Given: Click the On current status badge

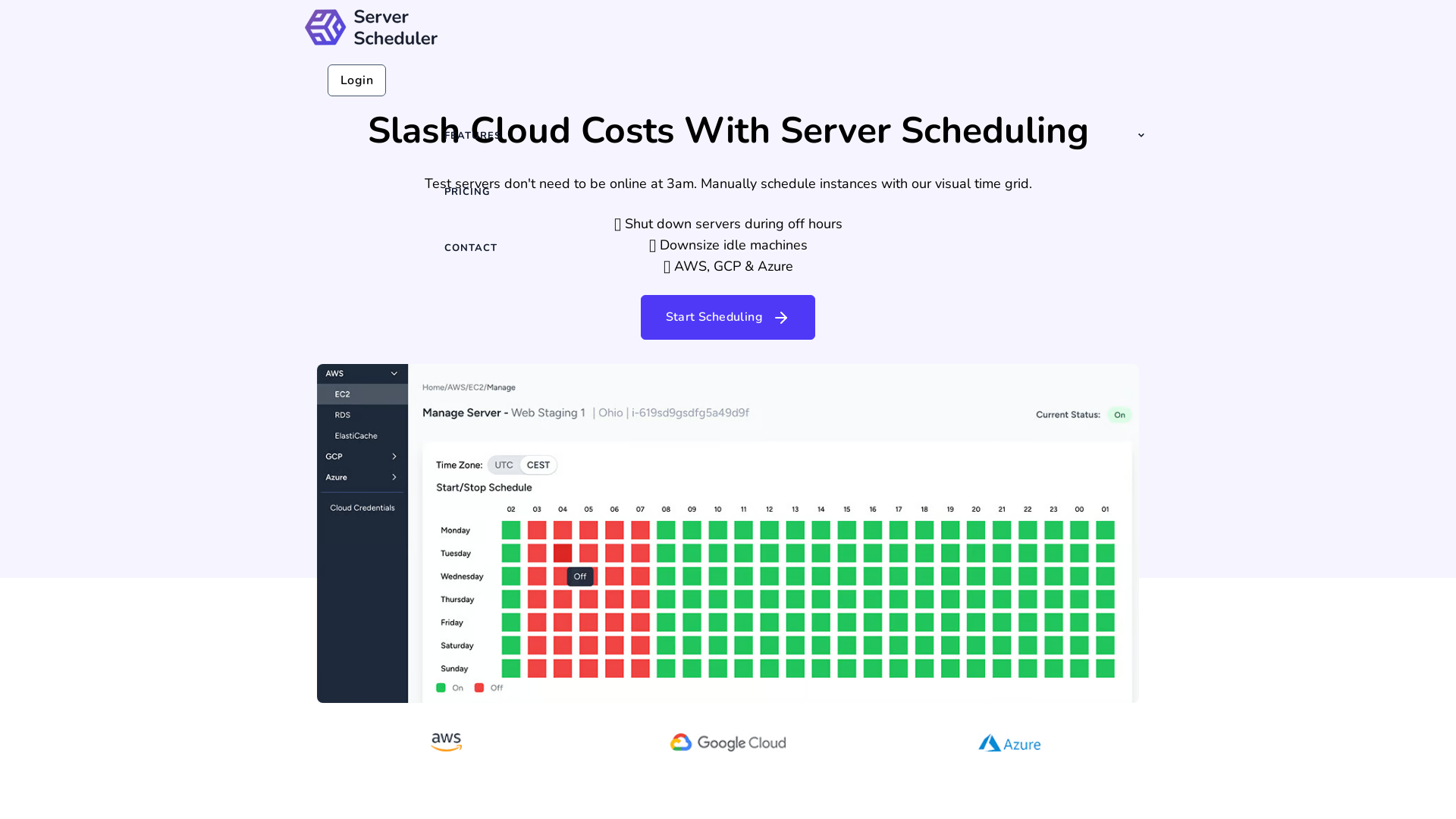Looking at the screenshot, I should (x=1119, y=415).
